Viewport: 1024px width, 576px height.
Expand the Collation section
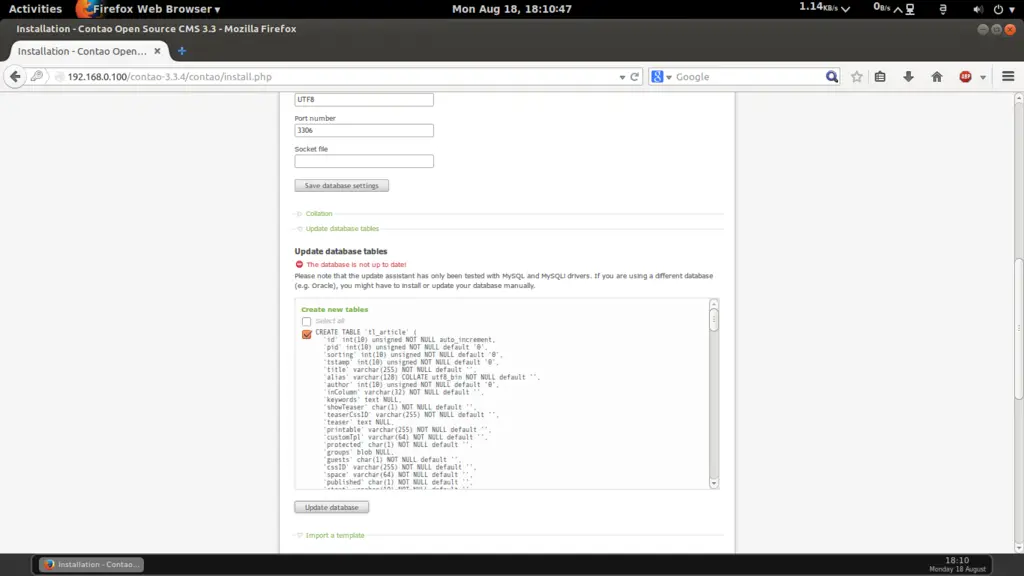319,214
